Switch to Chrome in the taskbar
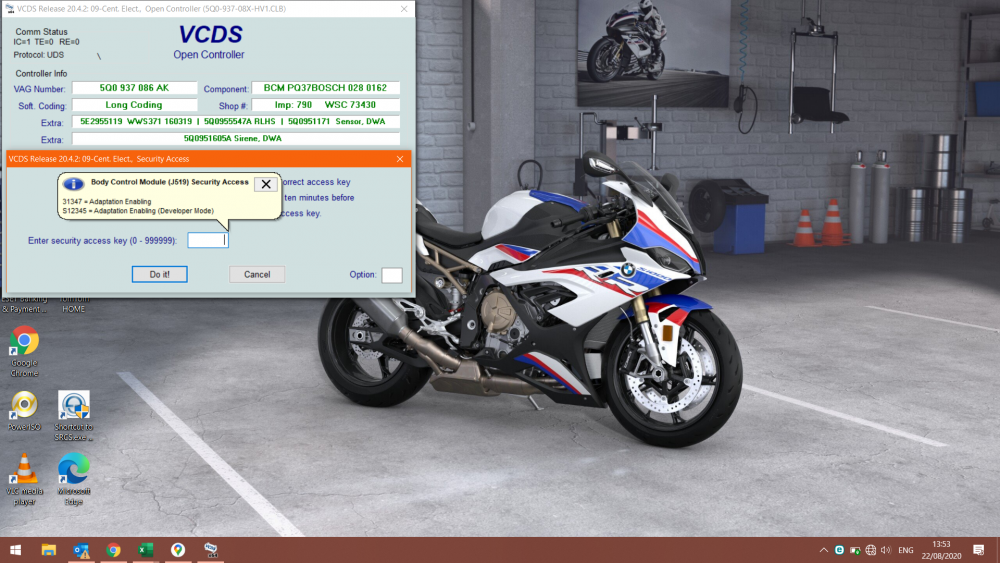 114,550
